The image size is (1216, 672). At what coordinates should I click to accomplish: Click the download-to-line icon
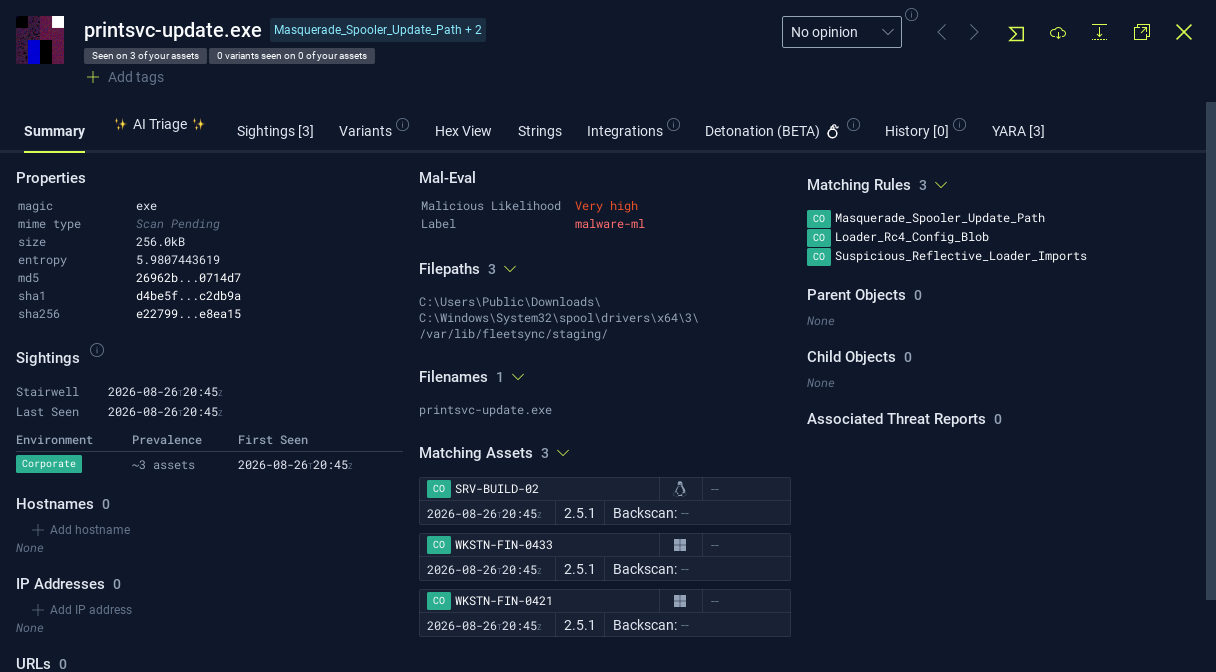pyautogui.click(x=1100, y=32)
